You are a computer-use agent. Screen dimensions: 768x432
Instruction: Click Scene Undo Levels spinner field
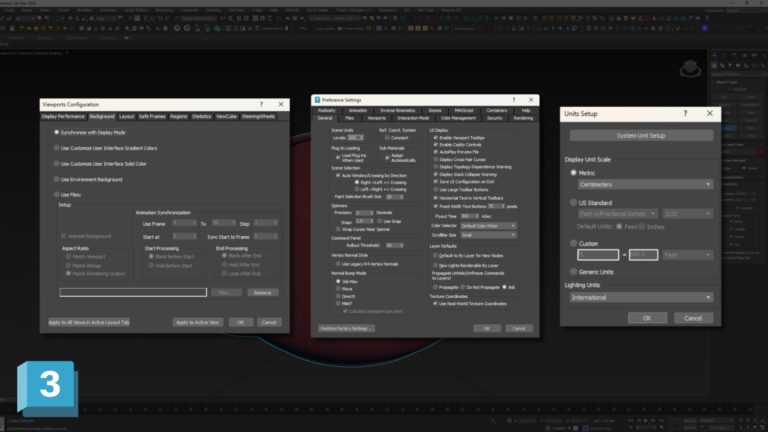click(x=355, y=138)
